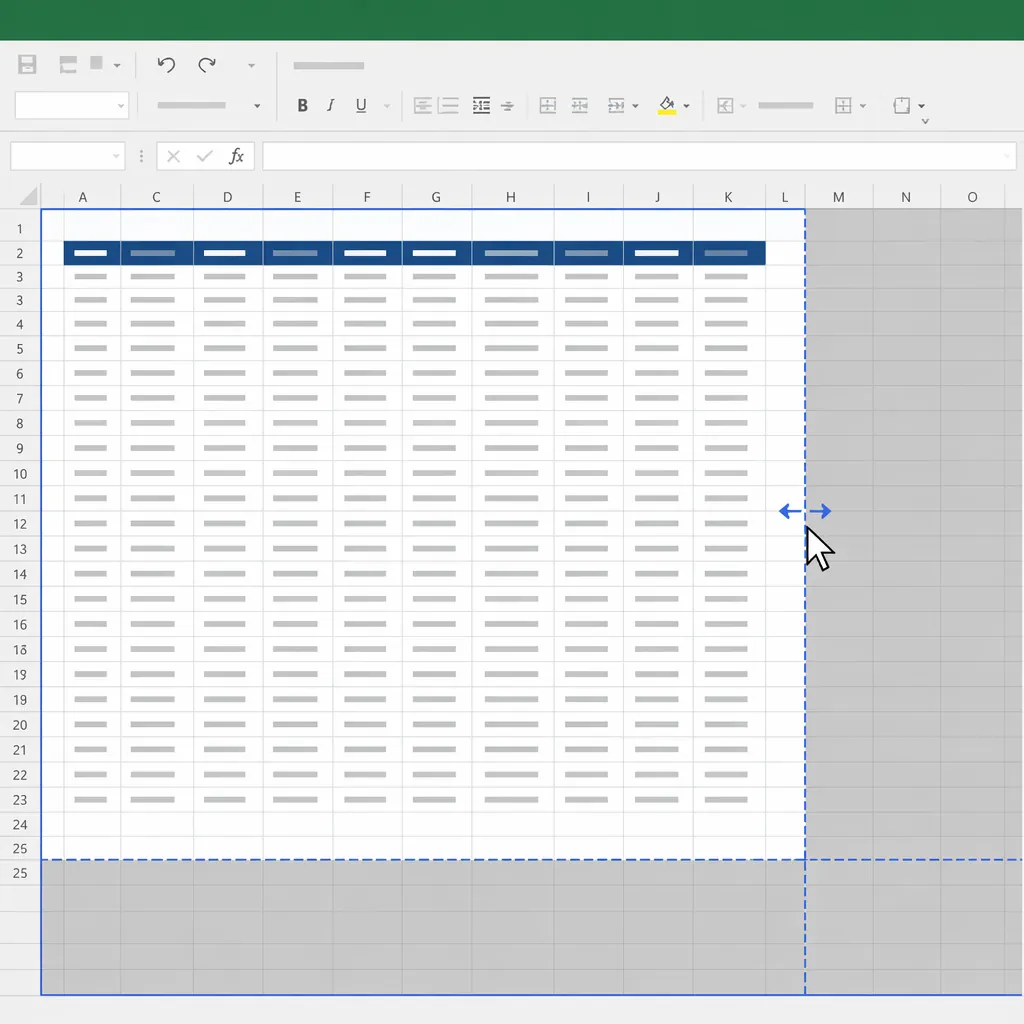Open the borders grid dropdown arrow
1024x1024 pixels.
point(863,106)
